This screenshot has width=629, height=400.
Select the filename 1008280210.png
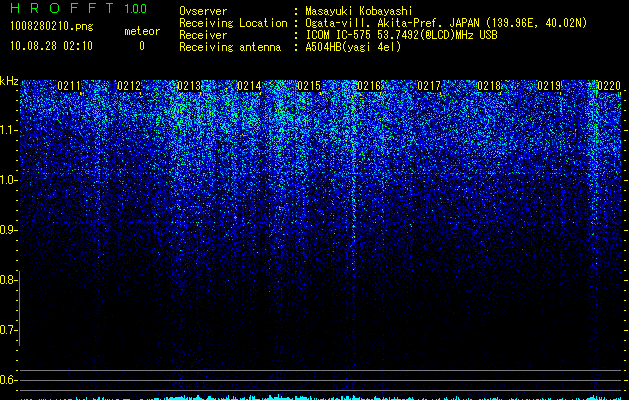(52, 27)
